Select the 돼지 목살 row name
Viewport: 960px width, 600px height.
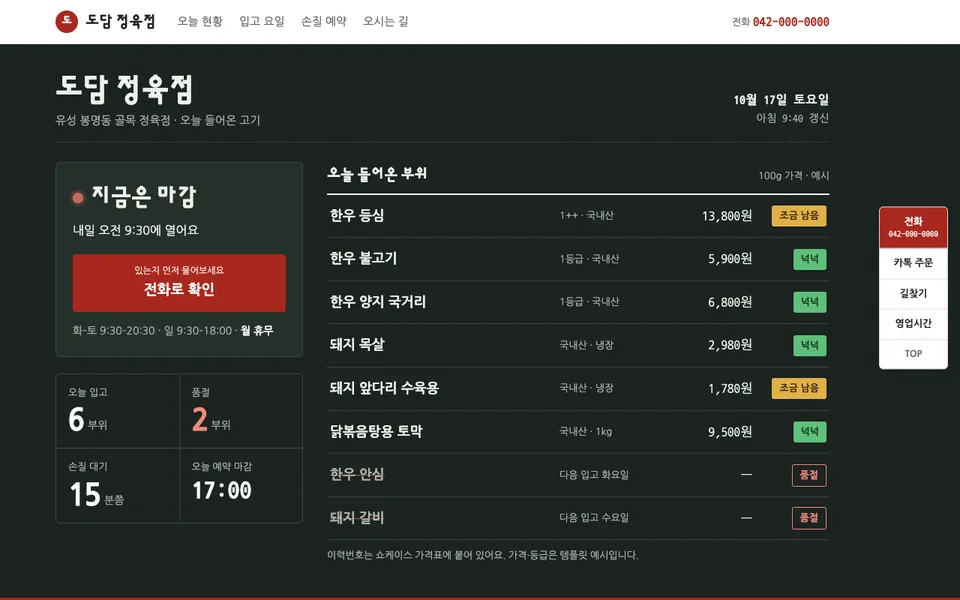point(357,345)
